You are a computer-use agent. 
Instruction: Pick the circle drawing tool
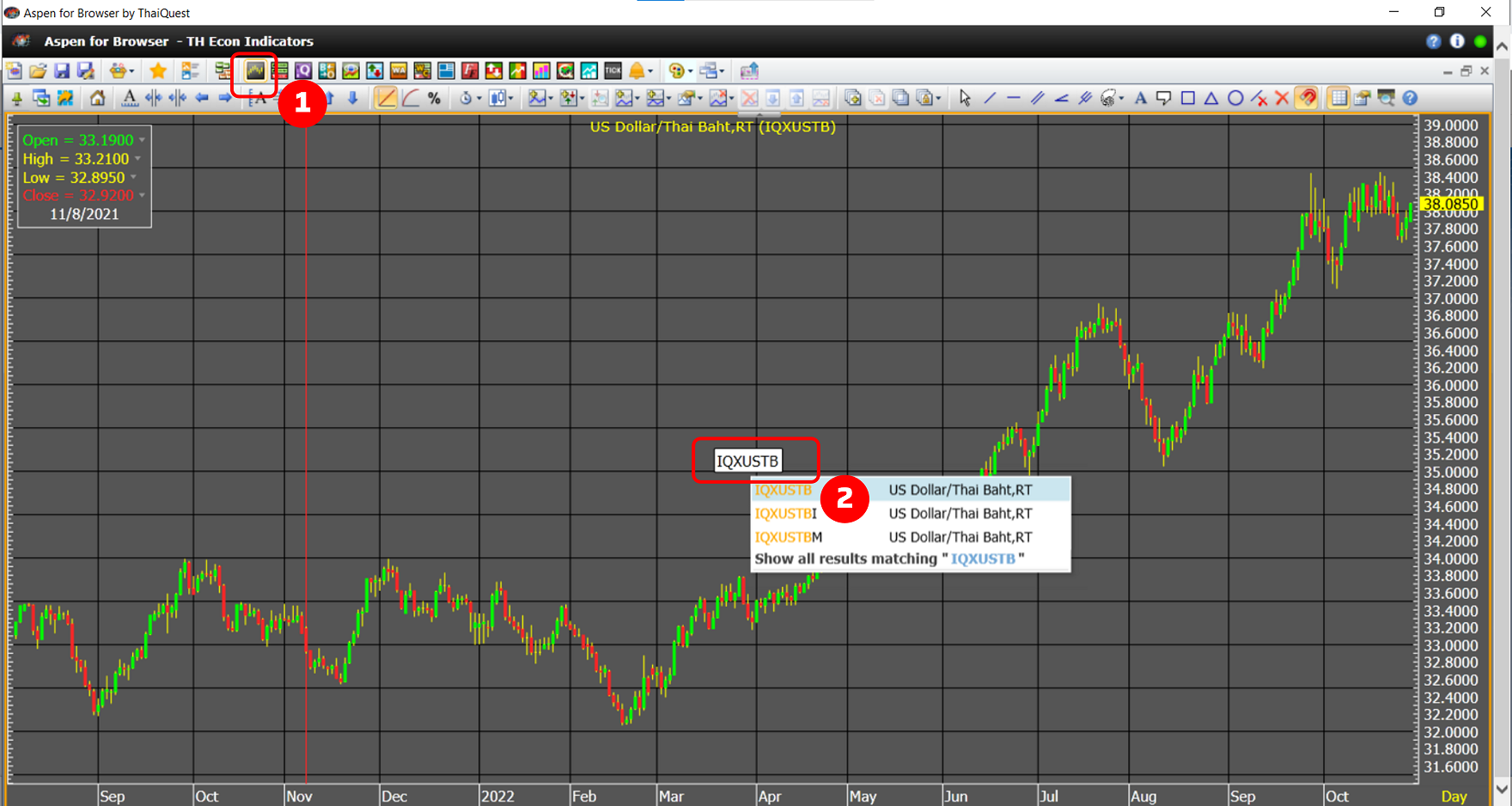1235,98
